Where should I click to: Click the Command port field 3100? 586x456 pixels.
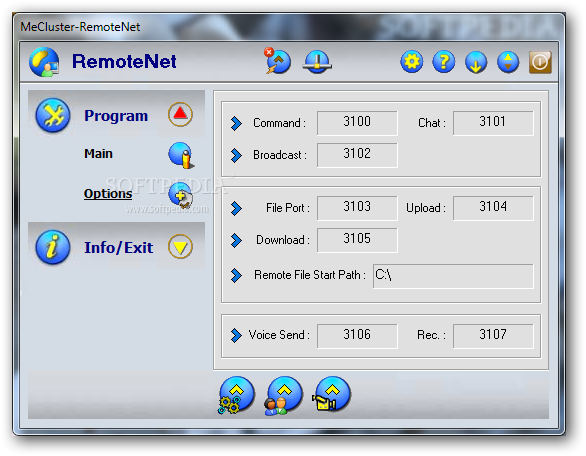pyautogui.click(x=357, y=123)
